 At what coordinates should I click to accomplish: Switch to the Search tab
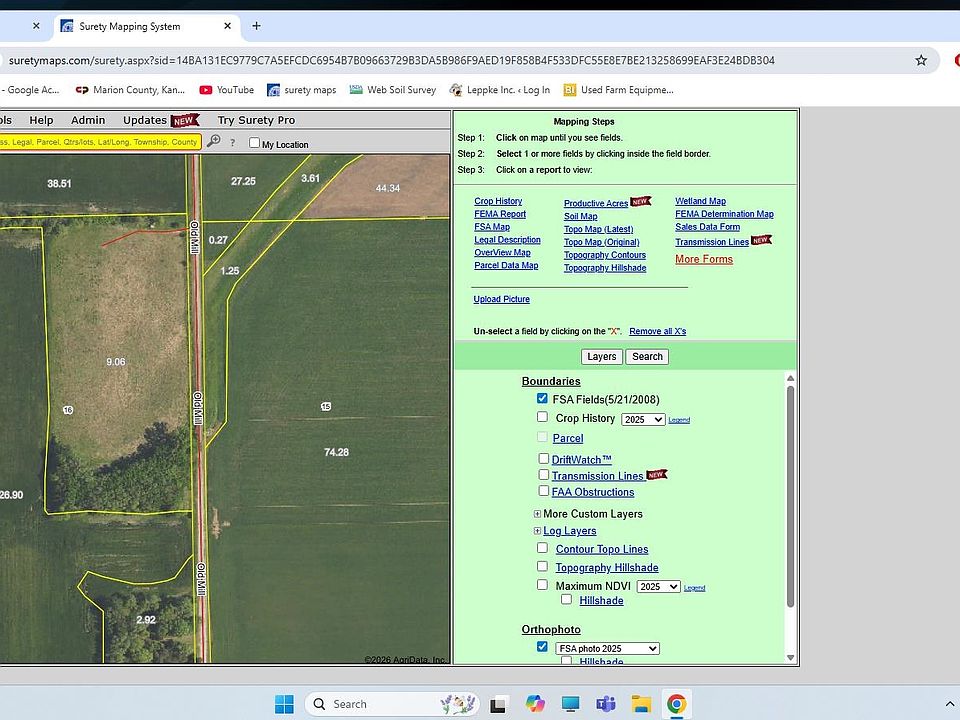point(647,356)
